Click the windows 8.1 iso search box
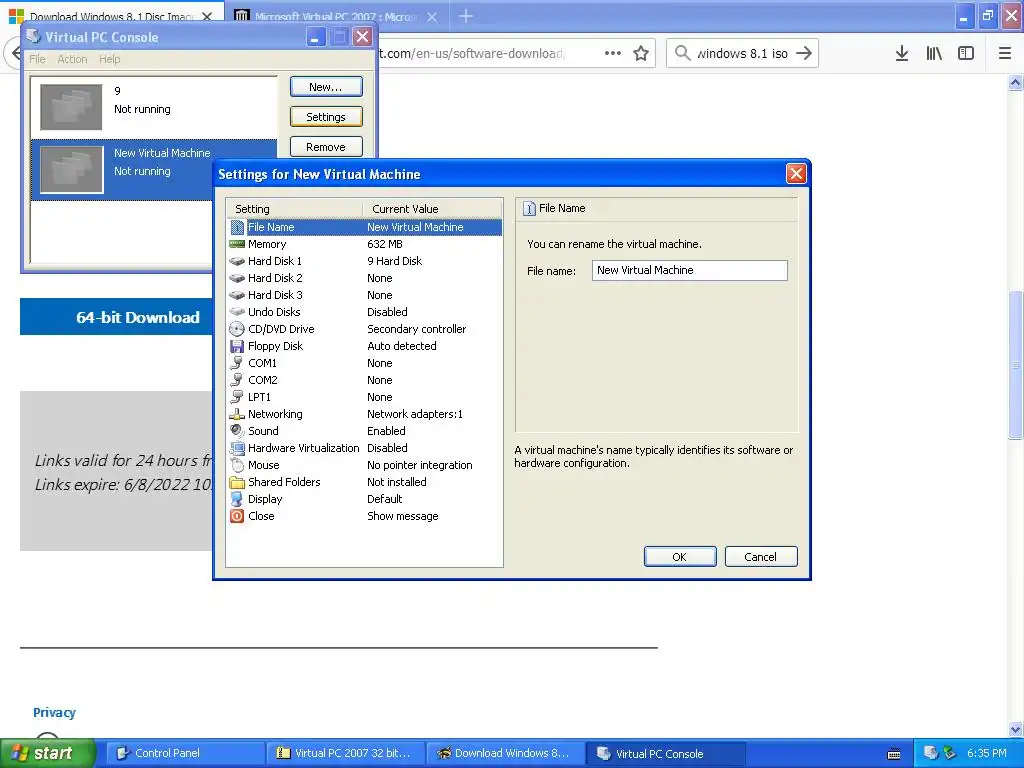Image resolution: width=1024 pixels, height=768 pixels. (x=741, y=54)
